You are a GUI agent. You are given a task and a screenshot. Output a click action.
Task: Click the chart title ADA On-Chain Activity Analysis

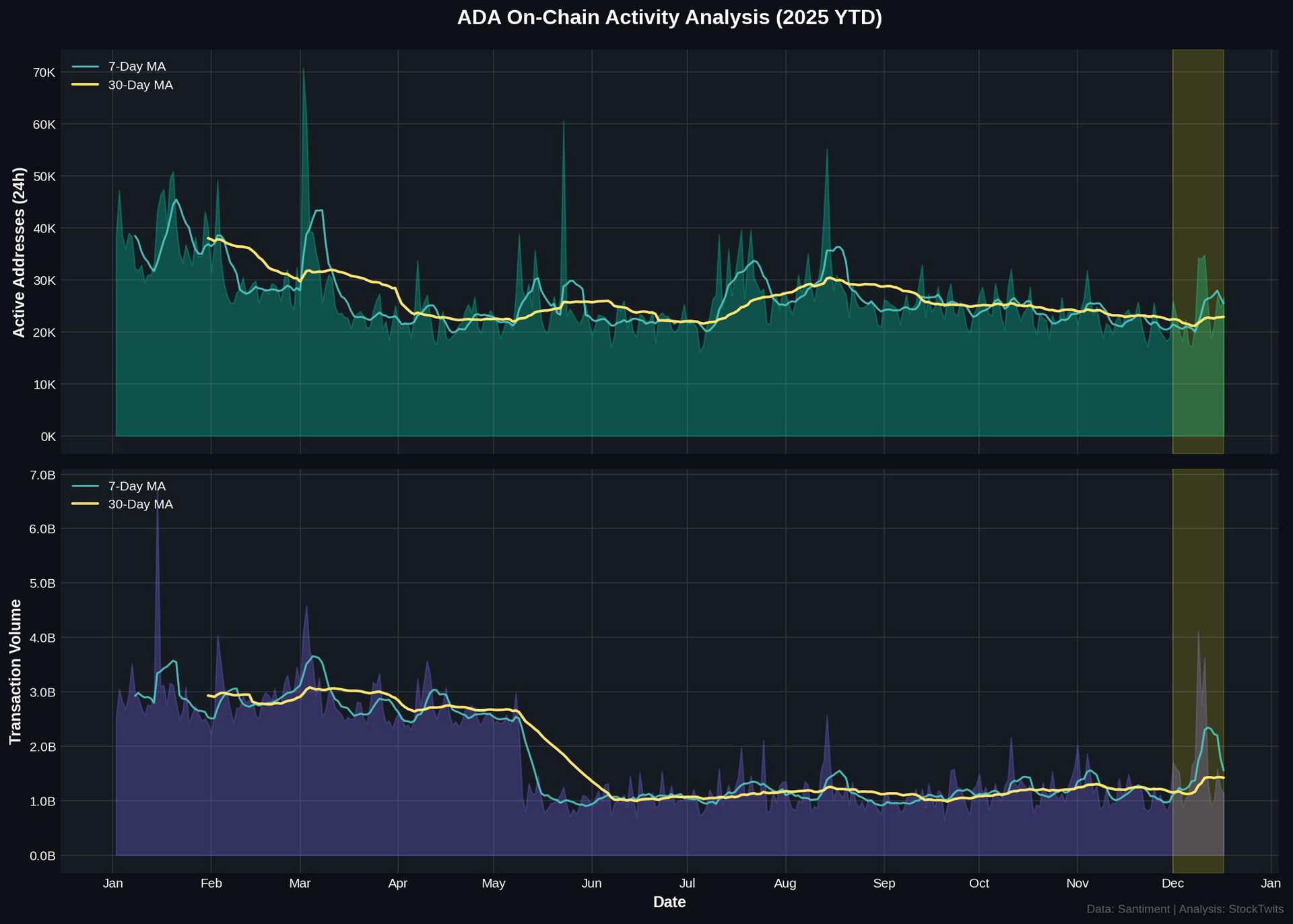[669, 18]
